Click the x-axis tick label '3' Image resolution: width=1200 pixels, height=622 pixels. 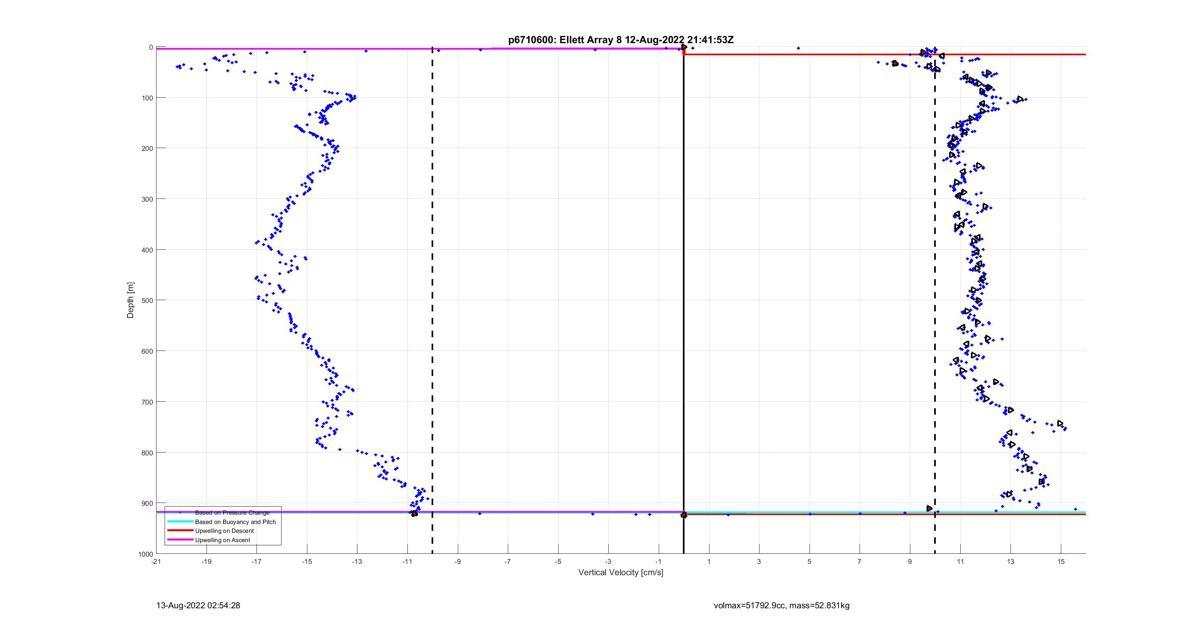[759, 561]
